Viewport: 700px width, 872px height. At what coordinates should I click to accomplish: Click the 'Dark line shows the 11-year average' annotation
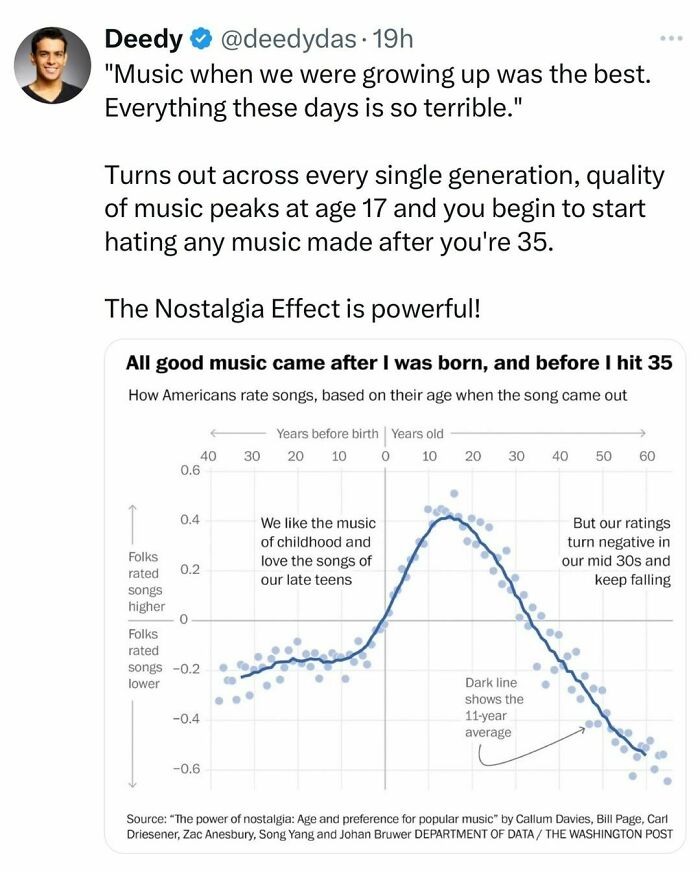pyautogui.click(x=494, y=707)
